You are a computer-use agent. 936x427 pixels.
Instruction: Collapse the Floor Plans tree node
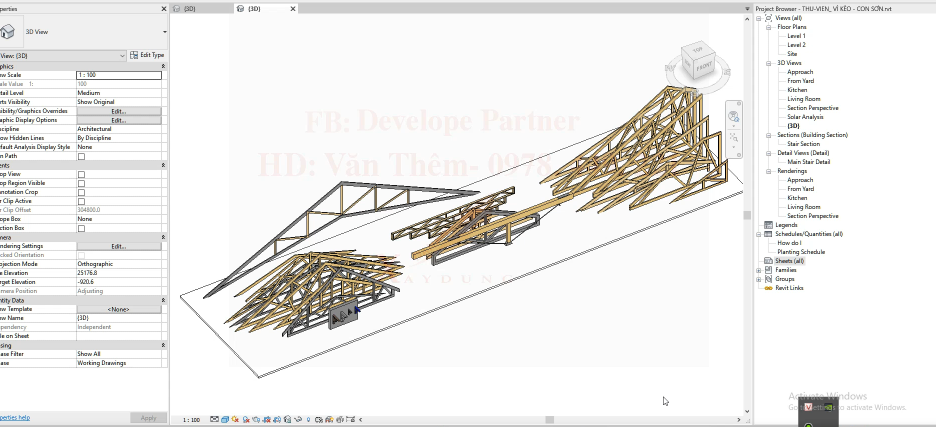(x=768, y=27)
